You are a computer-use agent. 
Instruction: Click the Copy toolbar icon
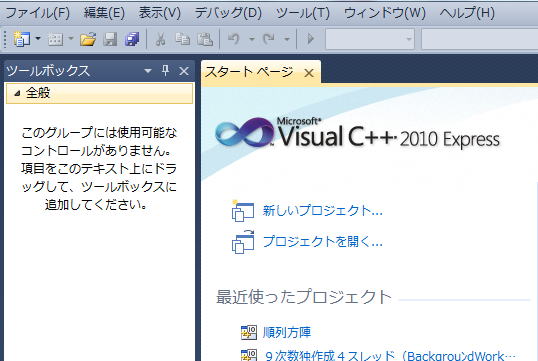pos(183,39)
